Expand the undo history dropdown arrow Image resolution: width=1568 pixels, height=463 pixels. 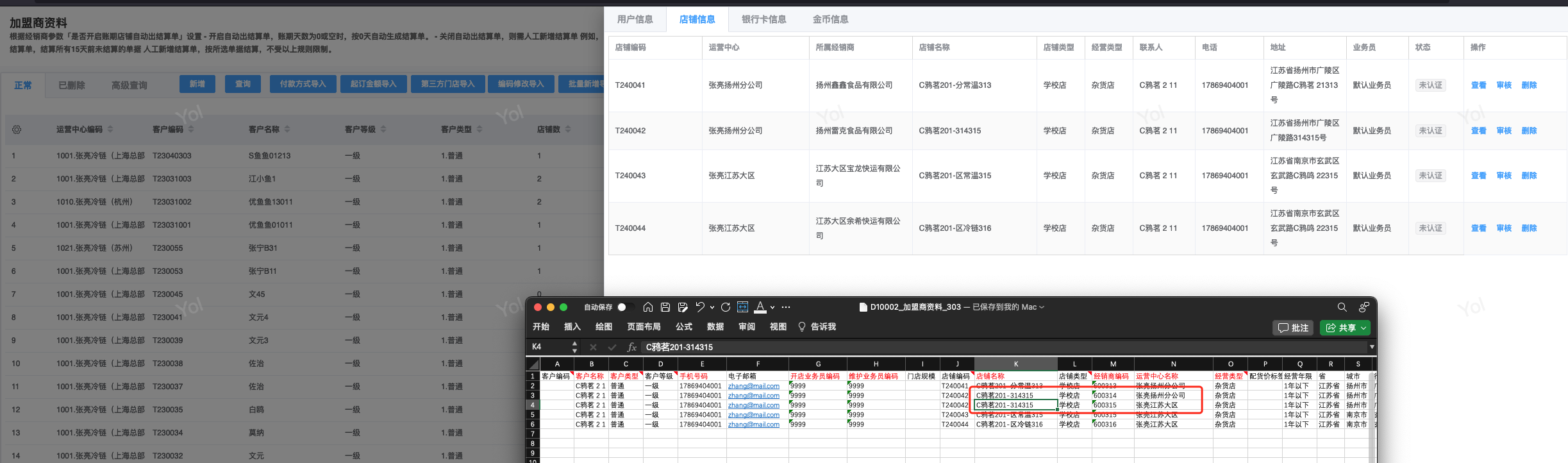coord(712,307)
